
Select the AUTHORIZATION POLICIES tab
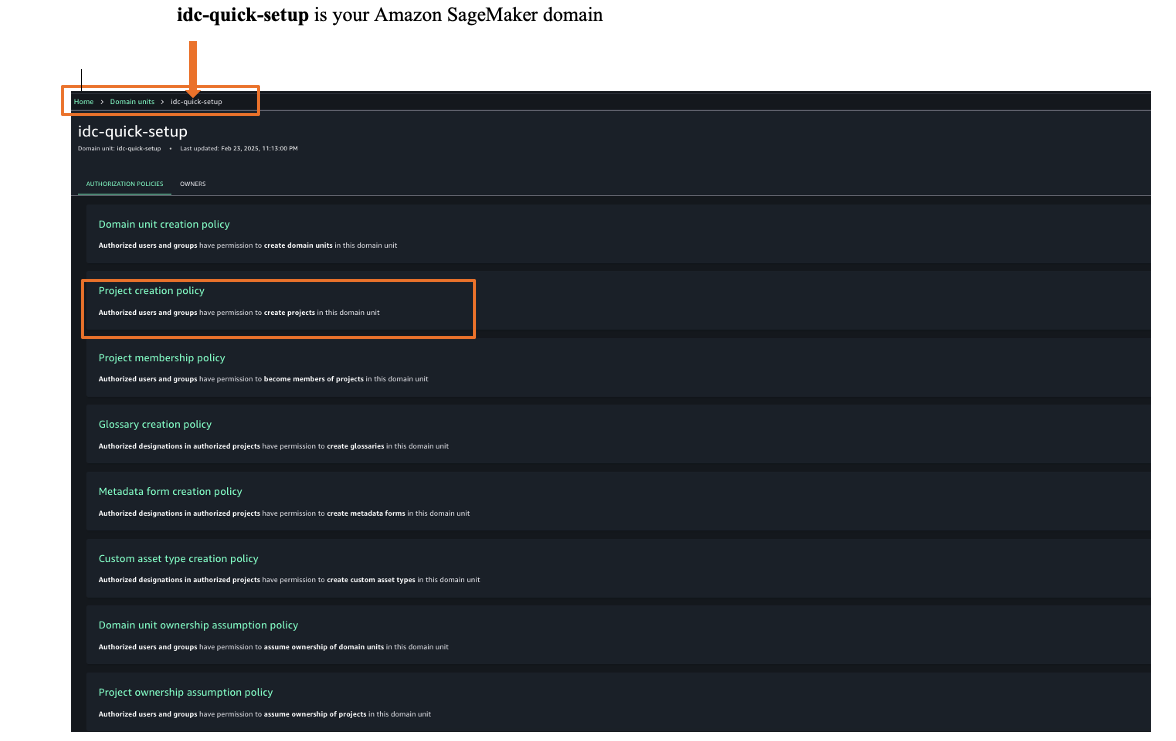[x=124, y=183]
